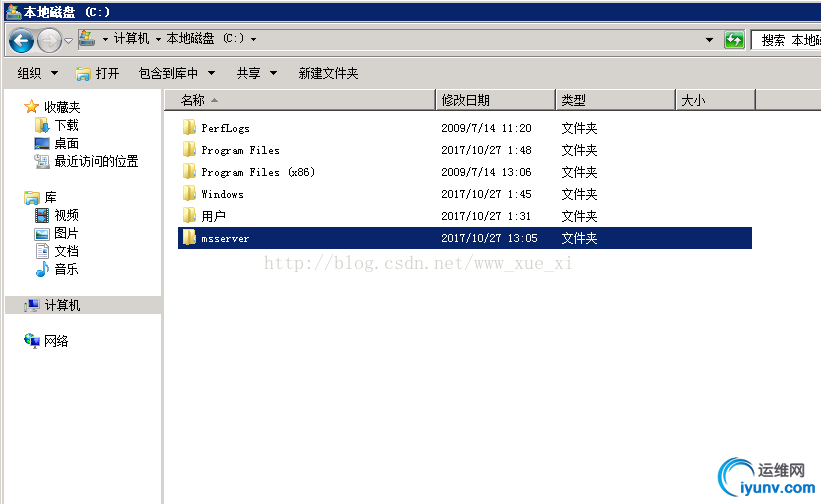Image resolution: width=821 pixels, height=504 pixels.
Task: Expand dropdown arrow after 本地磁盘 (C:) breadcrumb
Action: coord(253,39)
